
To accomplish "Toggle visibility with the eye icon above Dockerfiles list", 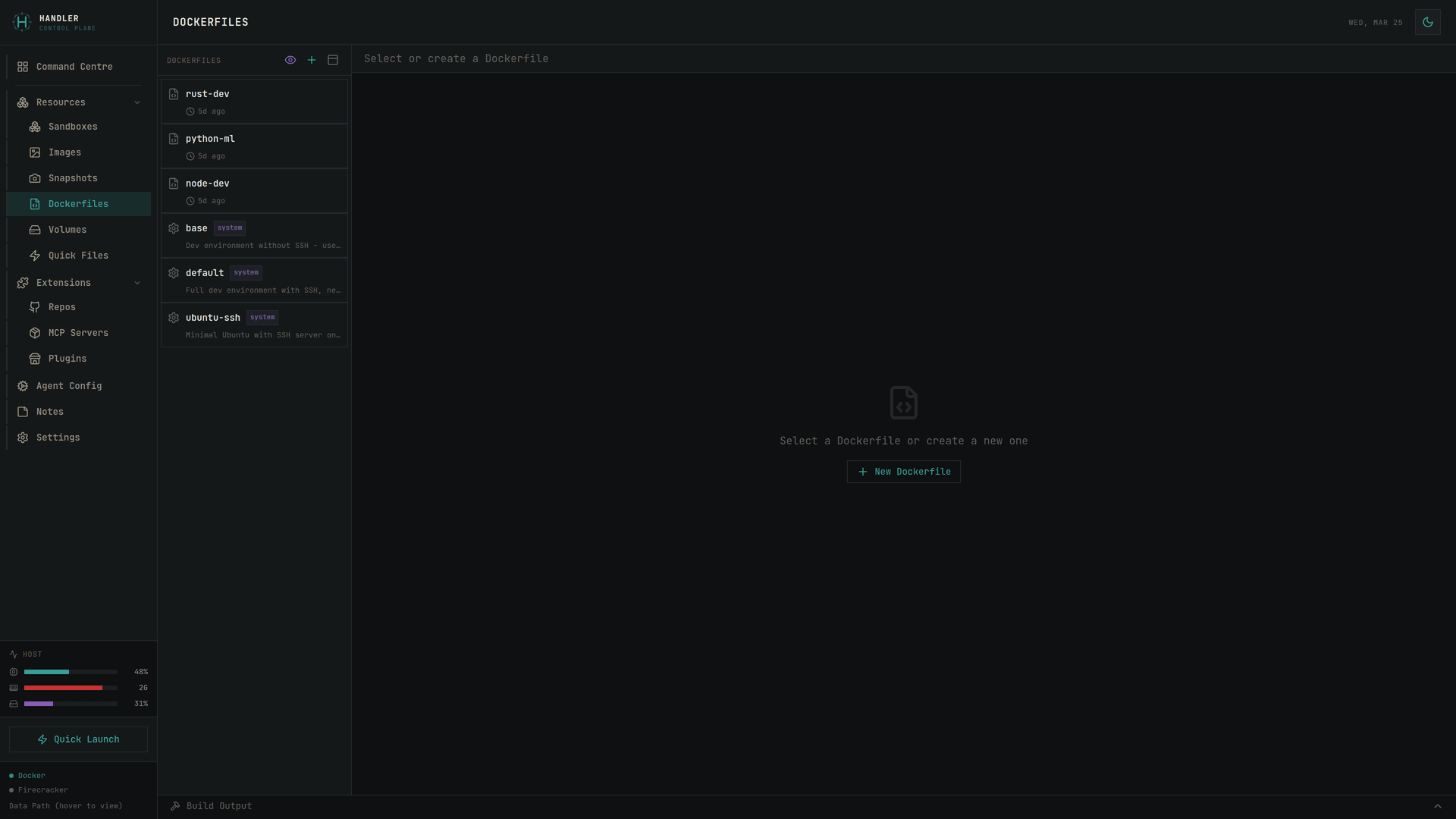I will (290, 60).
